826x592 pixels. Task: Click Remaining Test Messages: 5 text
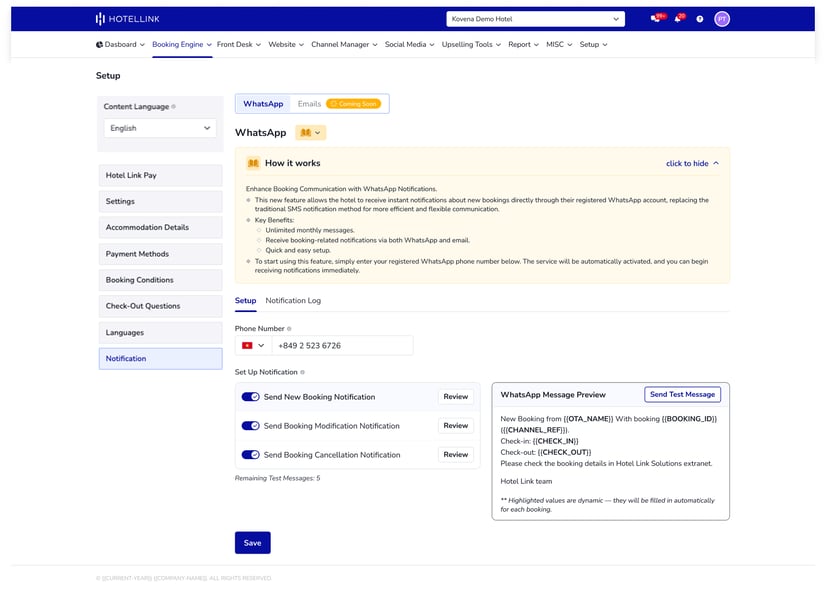[x=278, y=478]
